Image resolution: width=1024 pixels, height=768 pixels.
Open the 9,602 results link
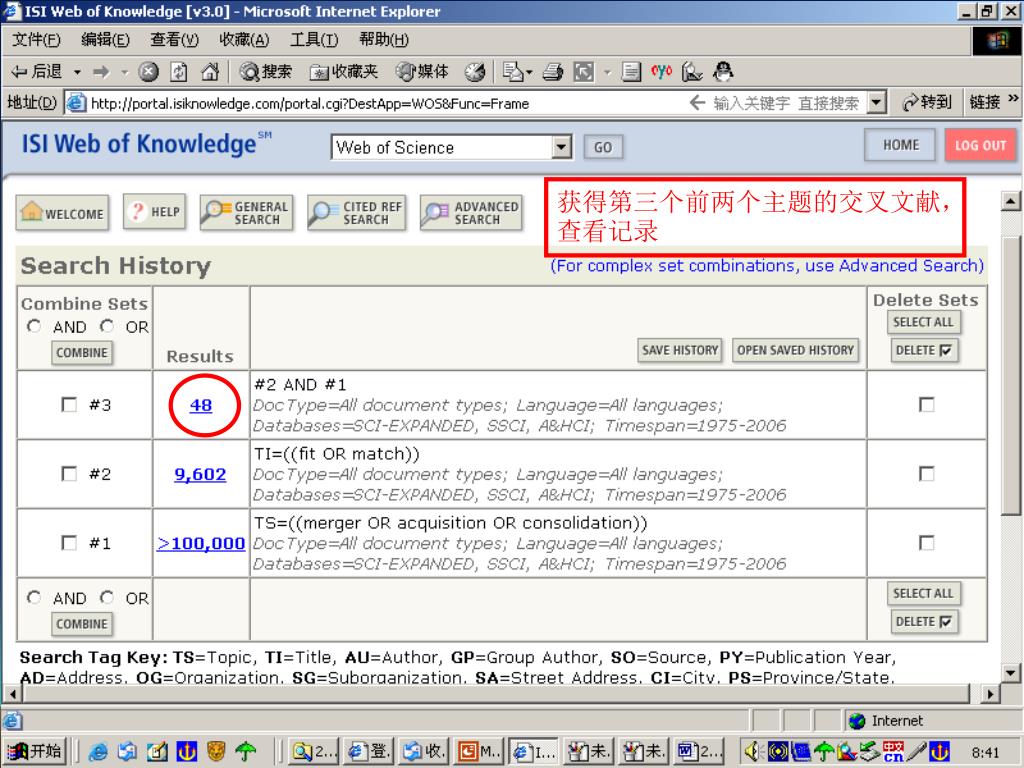(x=200, y=475)
